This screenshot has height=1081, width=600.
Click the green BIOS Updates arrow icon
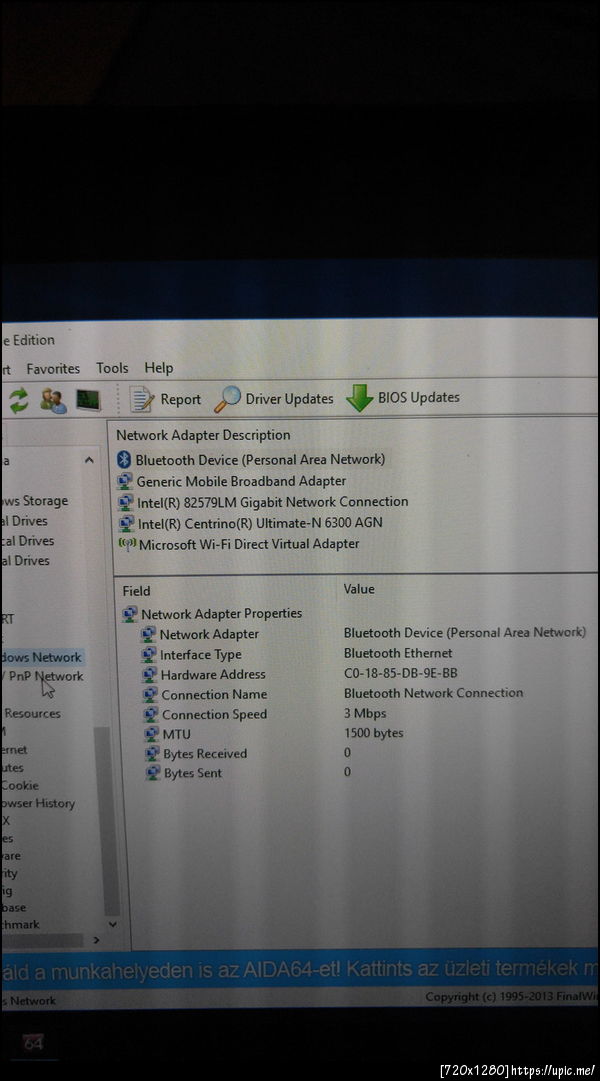coord(359,398)
